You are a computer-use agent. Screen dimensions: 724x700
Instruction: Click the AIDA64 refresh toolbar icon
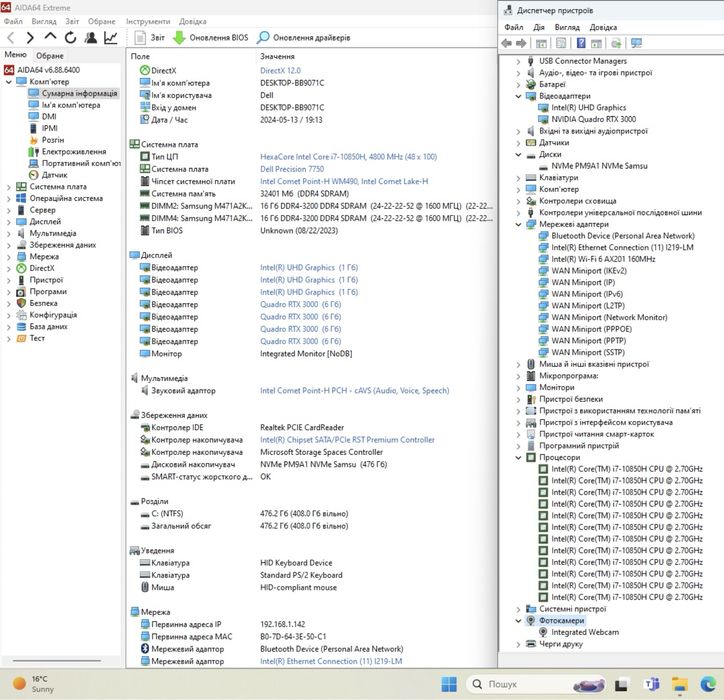pos(71,37)
